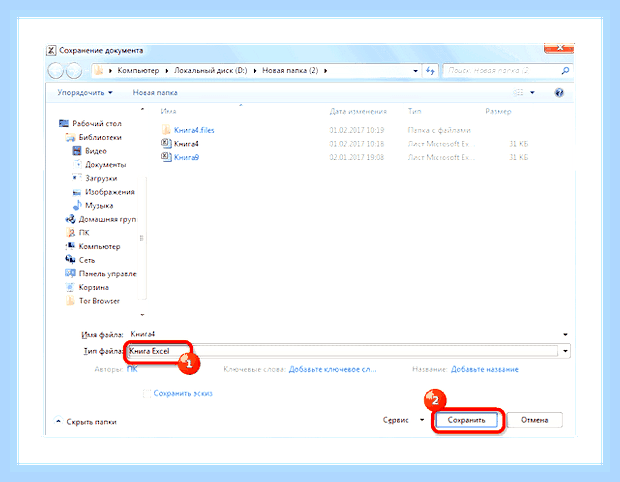Select Загрузки in the navigation tree
This screenshot has width=620, height=482.
click(x=101, y=178)
